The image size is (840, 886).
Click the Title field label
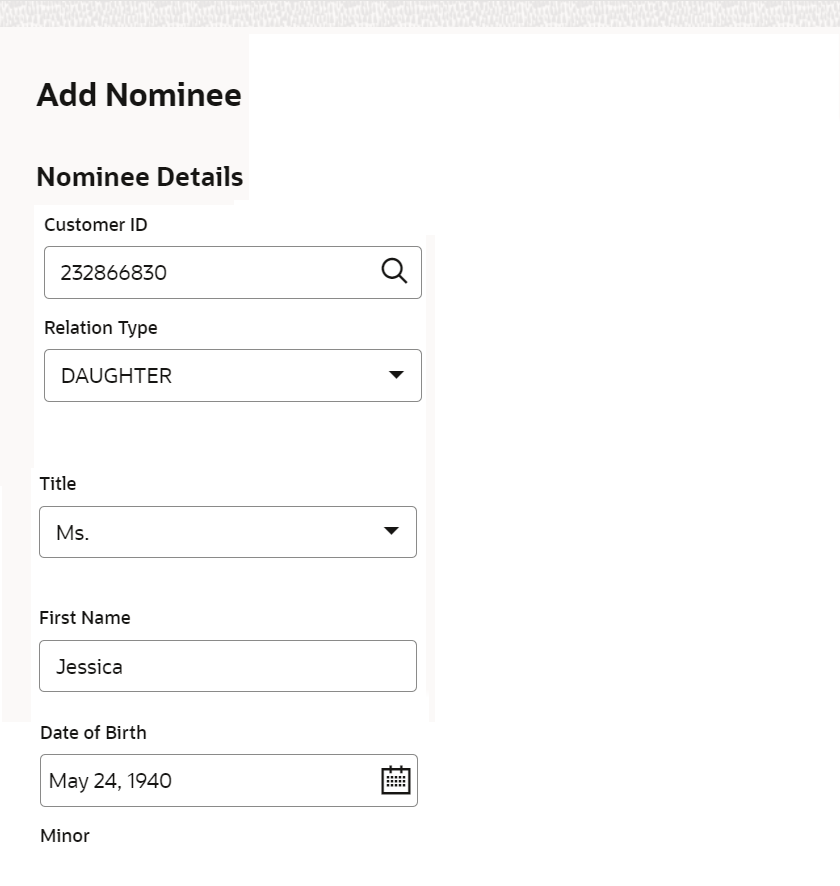(x=58, y=484)
